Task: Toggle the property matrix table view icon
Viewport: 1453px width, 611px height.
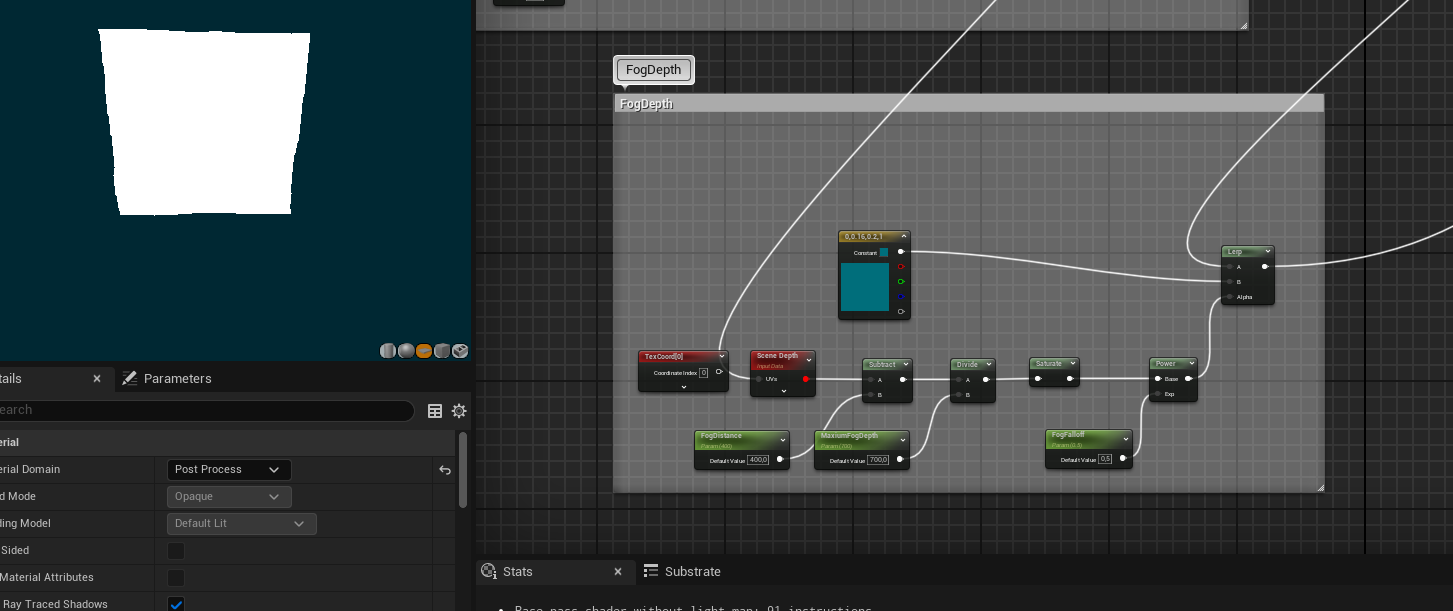Action: [x=435, y=411]
